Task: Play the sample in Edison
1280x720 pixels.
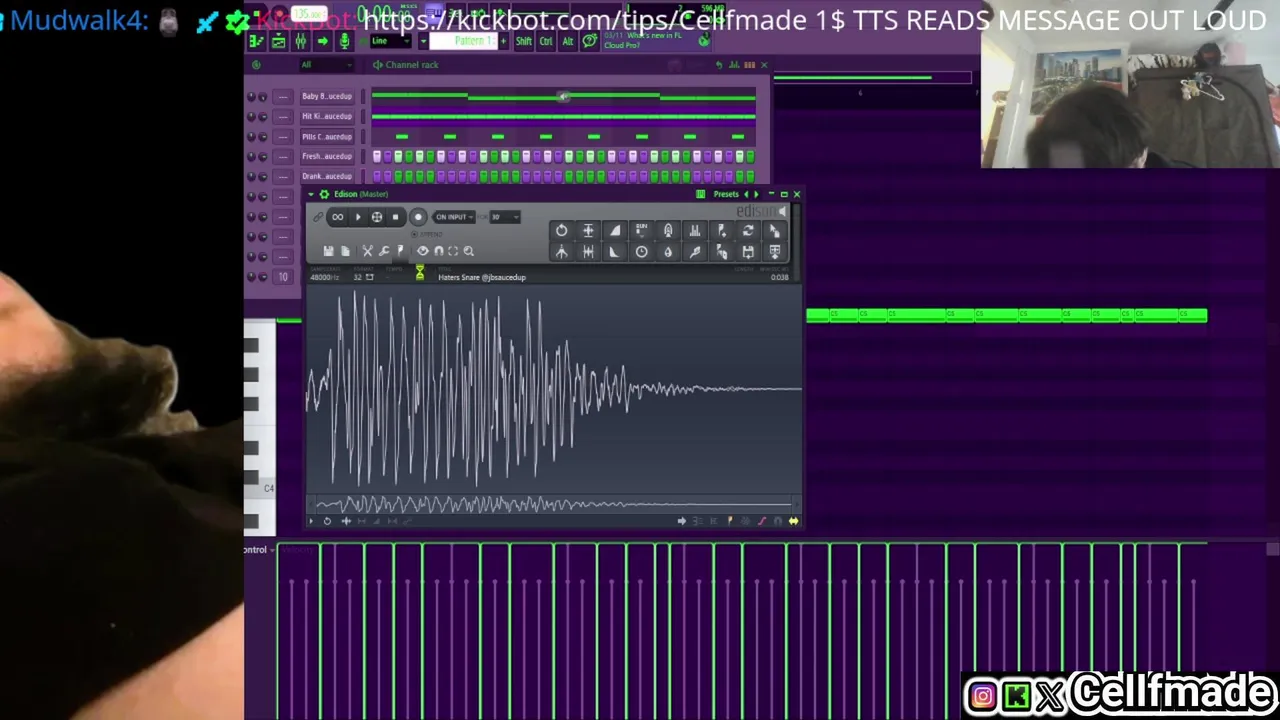Action: pos(358,217)
